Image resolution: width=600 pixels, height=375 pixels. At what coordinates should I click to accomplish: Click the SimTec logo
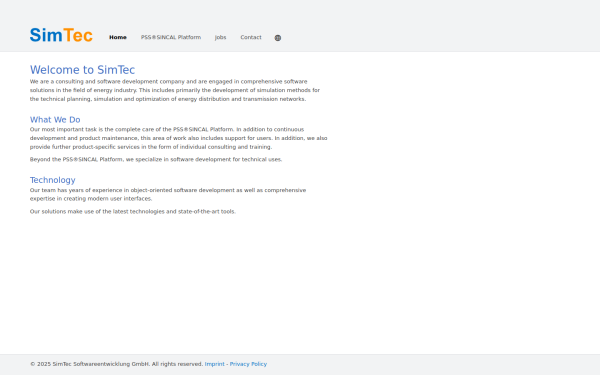[x=61, y=35]
